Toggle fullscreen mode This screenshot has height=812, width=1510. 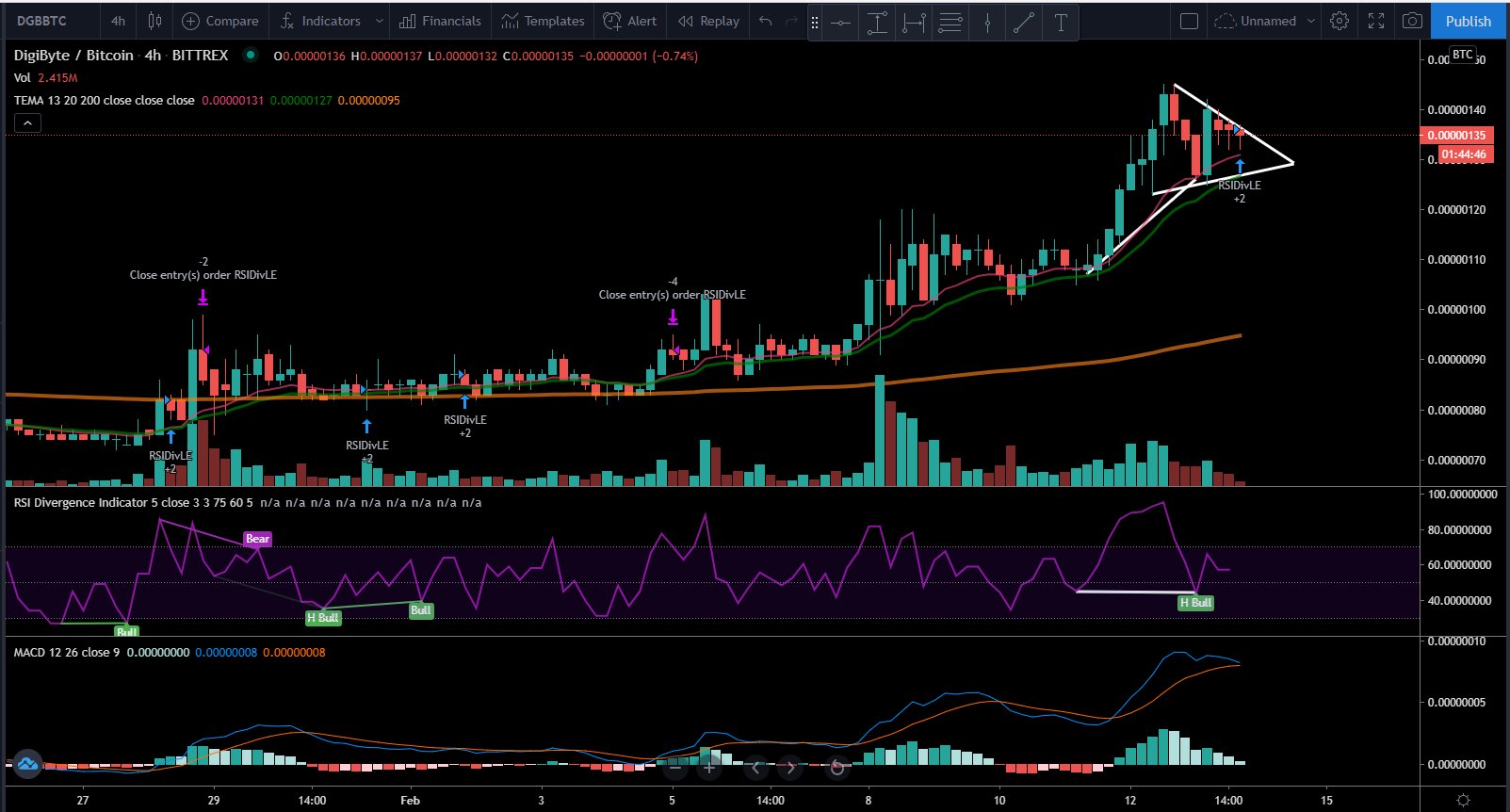click(1376, 21)
